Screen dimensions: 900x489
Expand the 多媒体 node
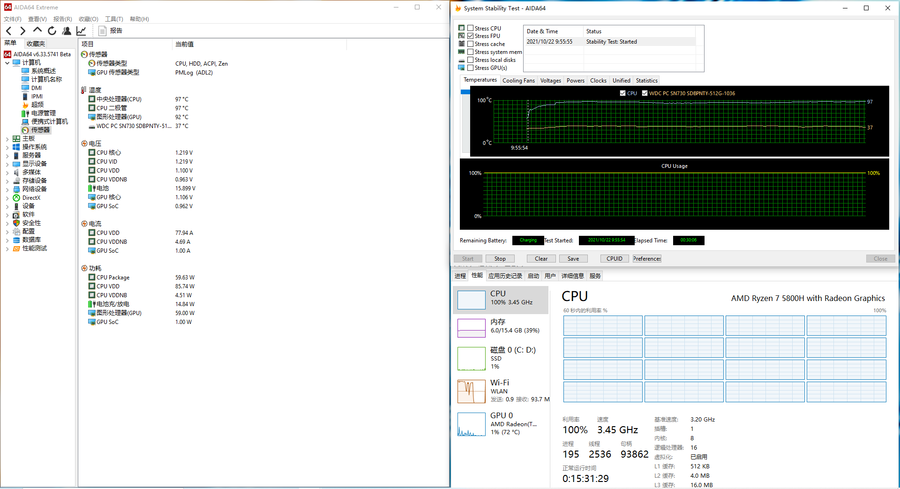[7, 172]
